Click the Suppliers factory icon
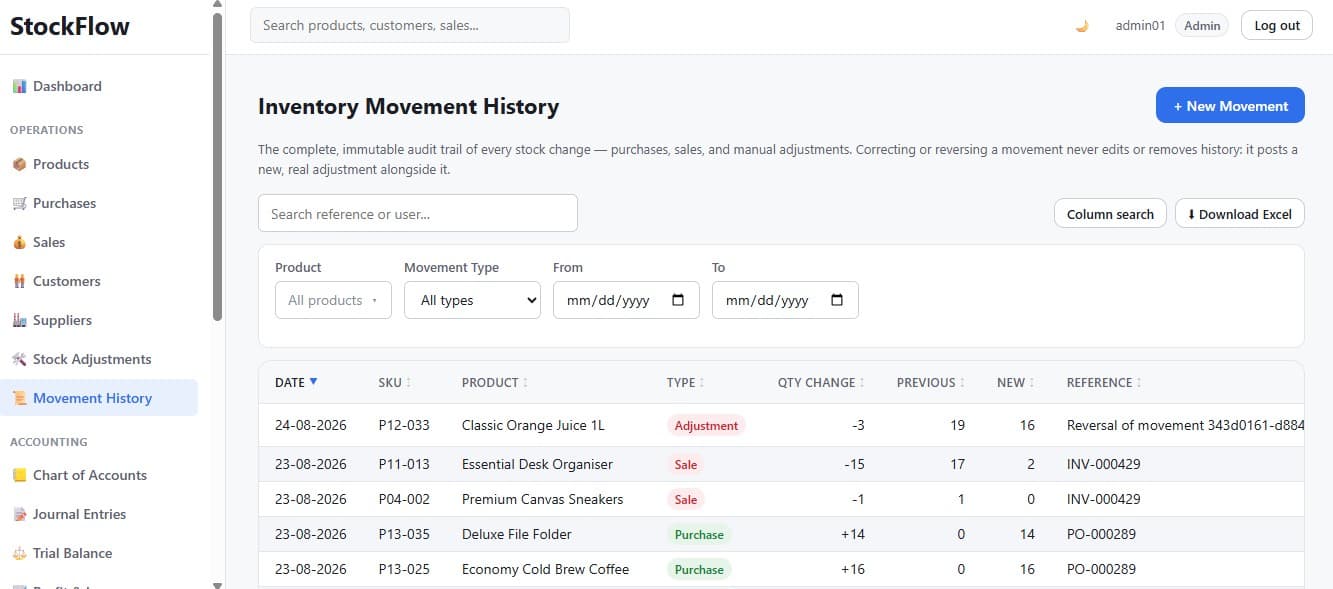The image size is (1333, 589). (x=19, y=320)
